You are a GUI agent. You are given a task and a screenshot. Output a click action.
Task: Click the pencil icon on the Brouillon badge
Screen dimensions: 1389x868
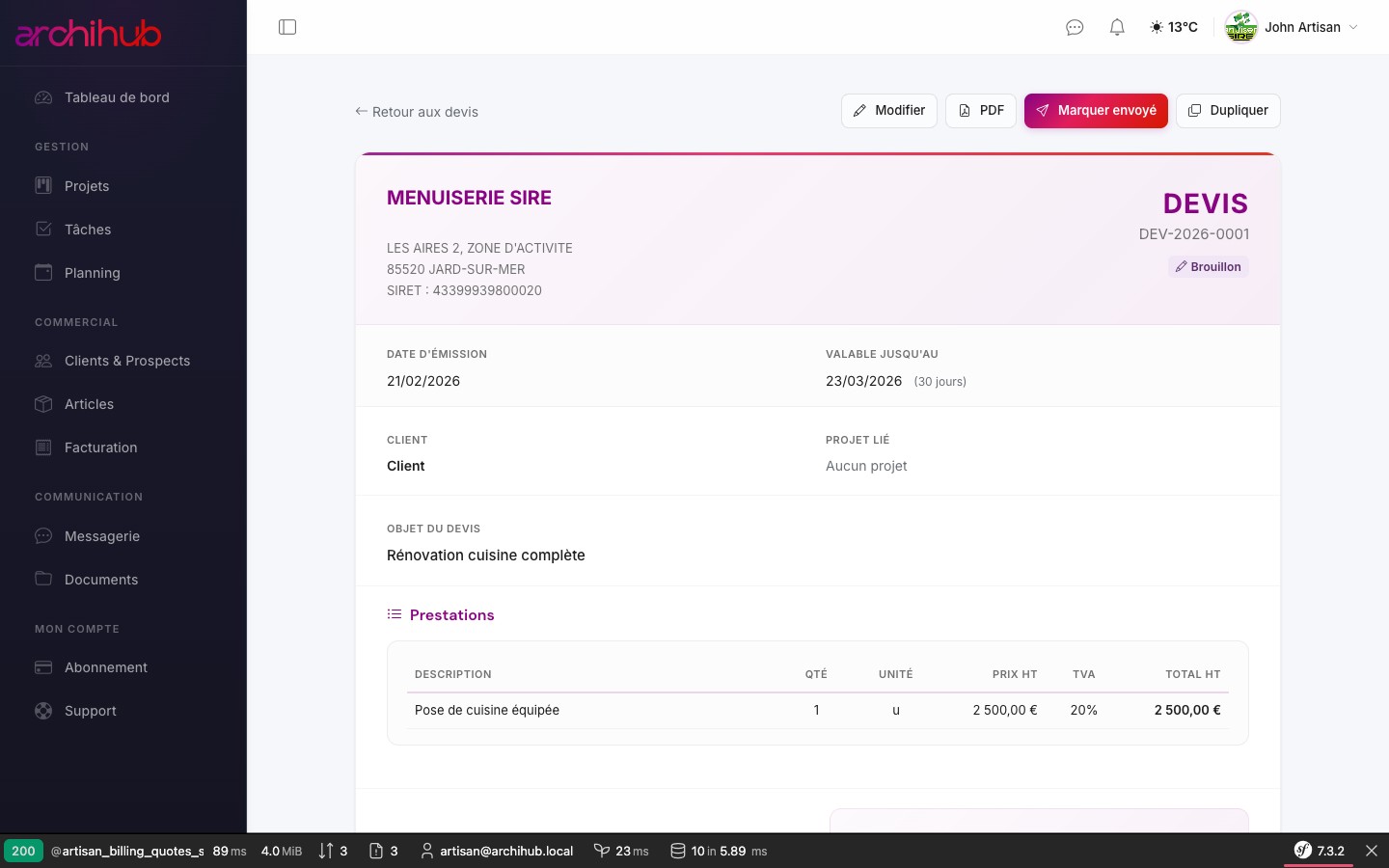(x=1182, y=267)
